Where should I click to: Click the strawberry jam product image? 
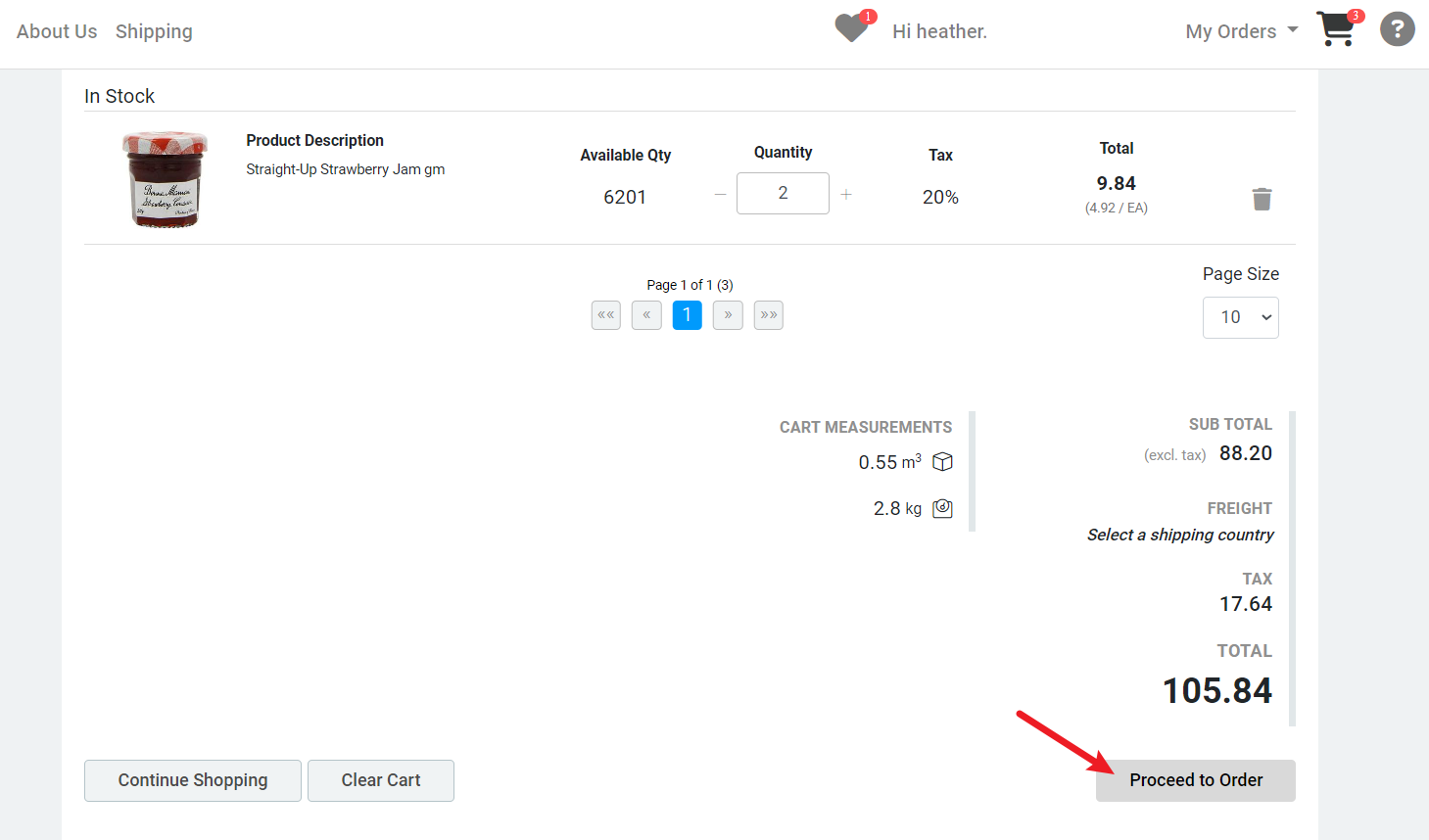click(165, 179)
